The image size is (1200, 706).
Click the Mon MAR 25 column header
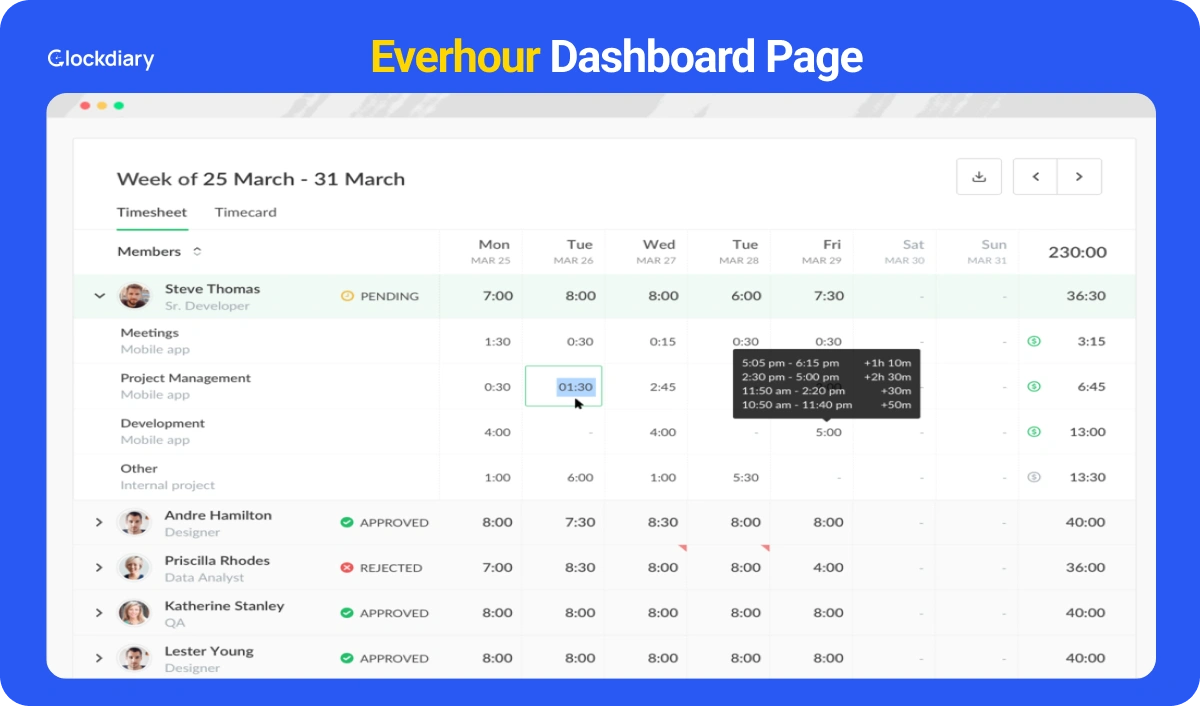[x=493, y=252]
